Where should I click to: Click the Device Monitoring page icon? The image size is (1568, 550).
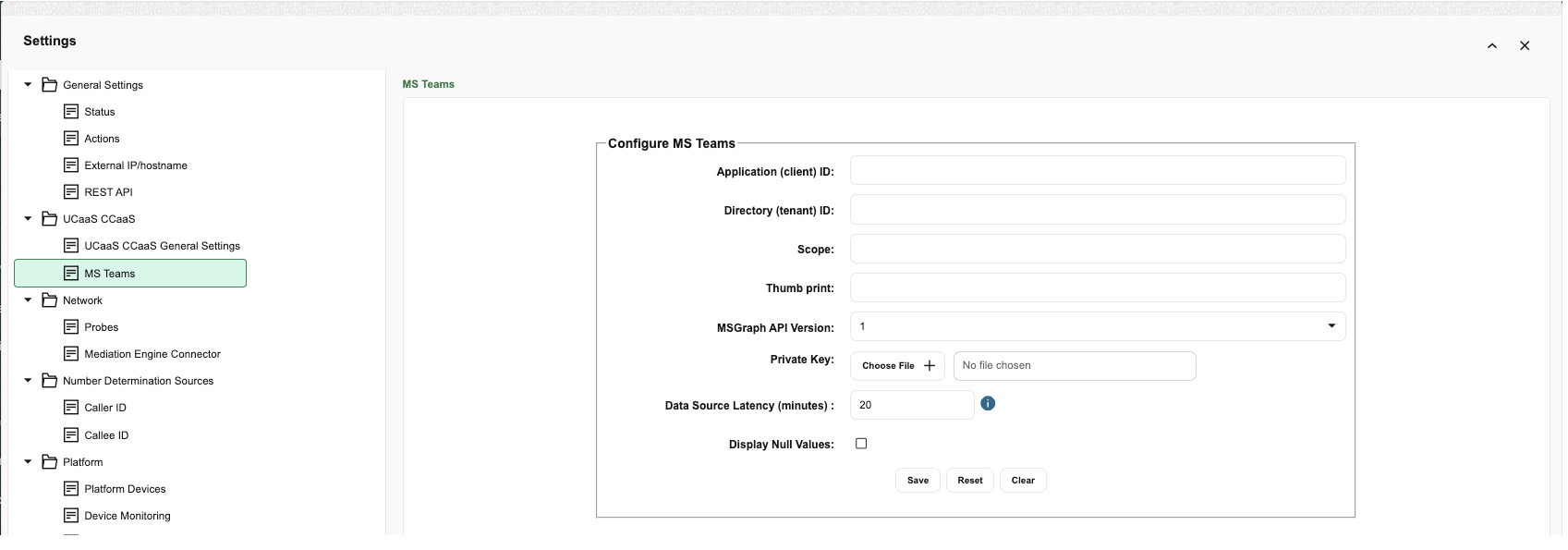coord(71,515)
